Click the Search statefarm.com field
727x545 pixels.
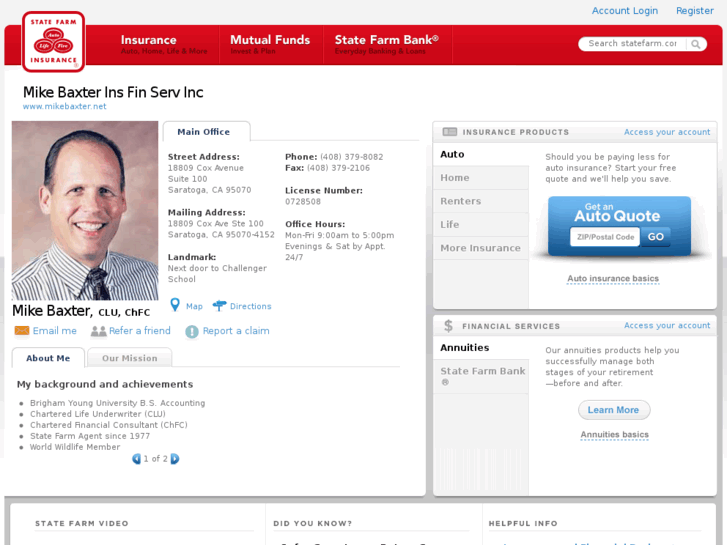[632, 44]
